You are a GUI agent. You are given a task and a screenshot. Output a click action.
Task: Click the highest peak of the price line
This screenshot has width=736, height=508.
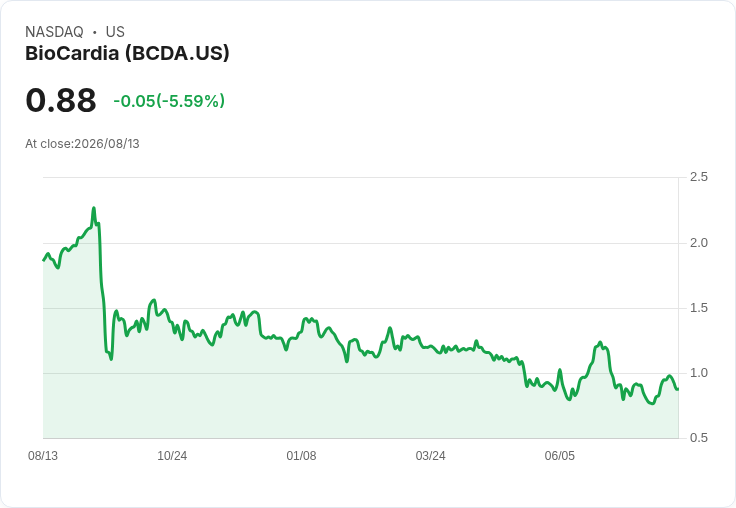tap(94, 208)
